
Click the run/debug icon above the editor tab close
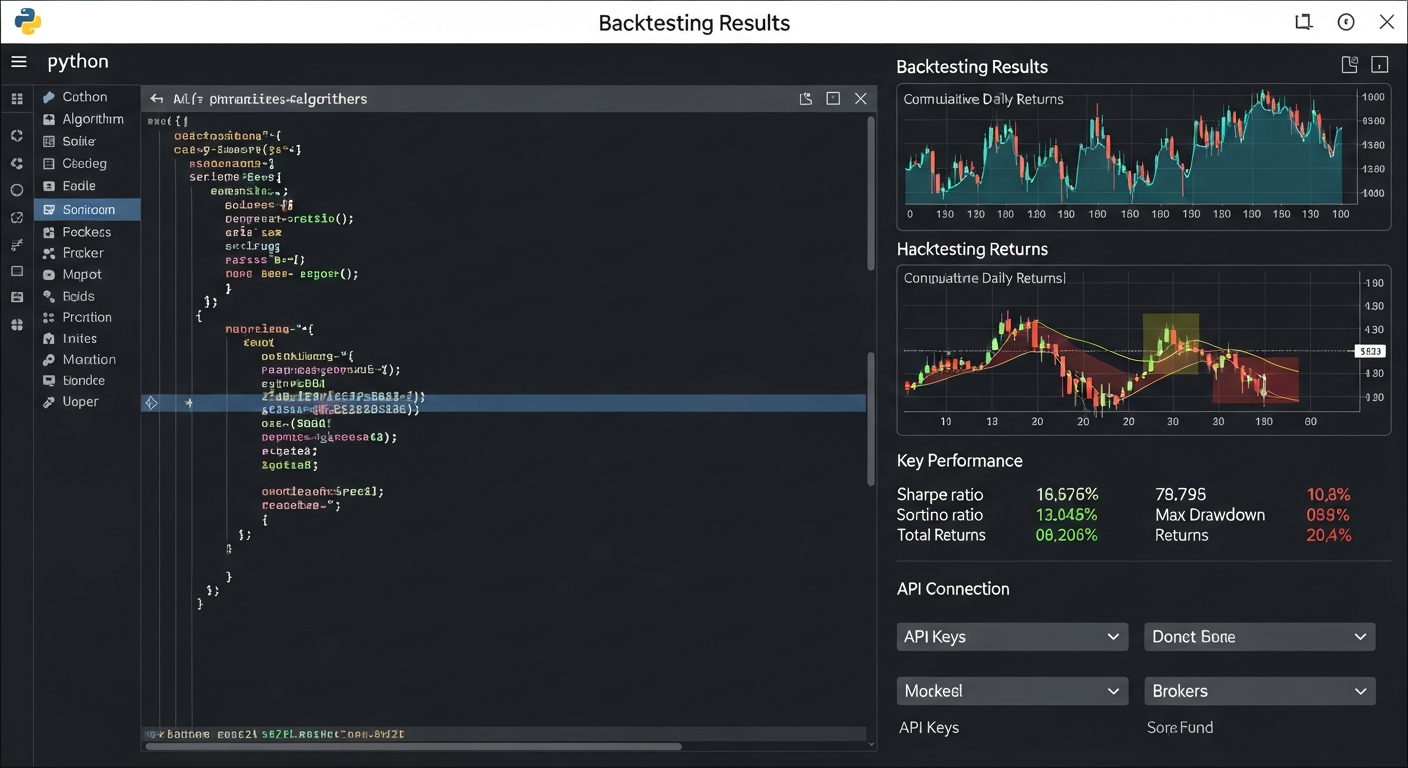[806, 98]
